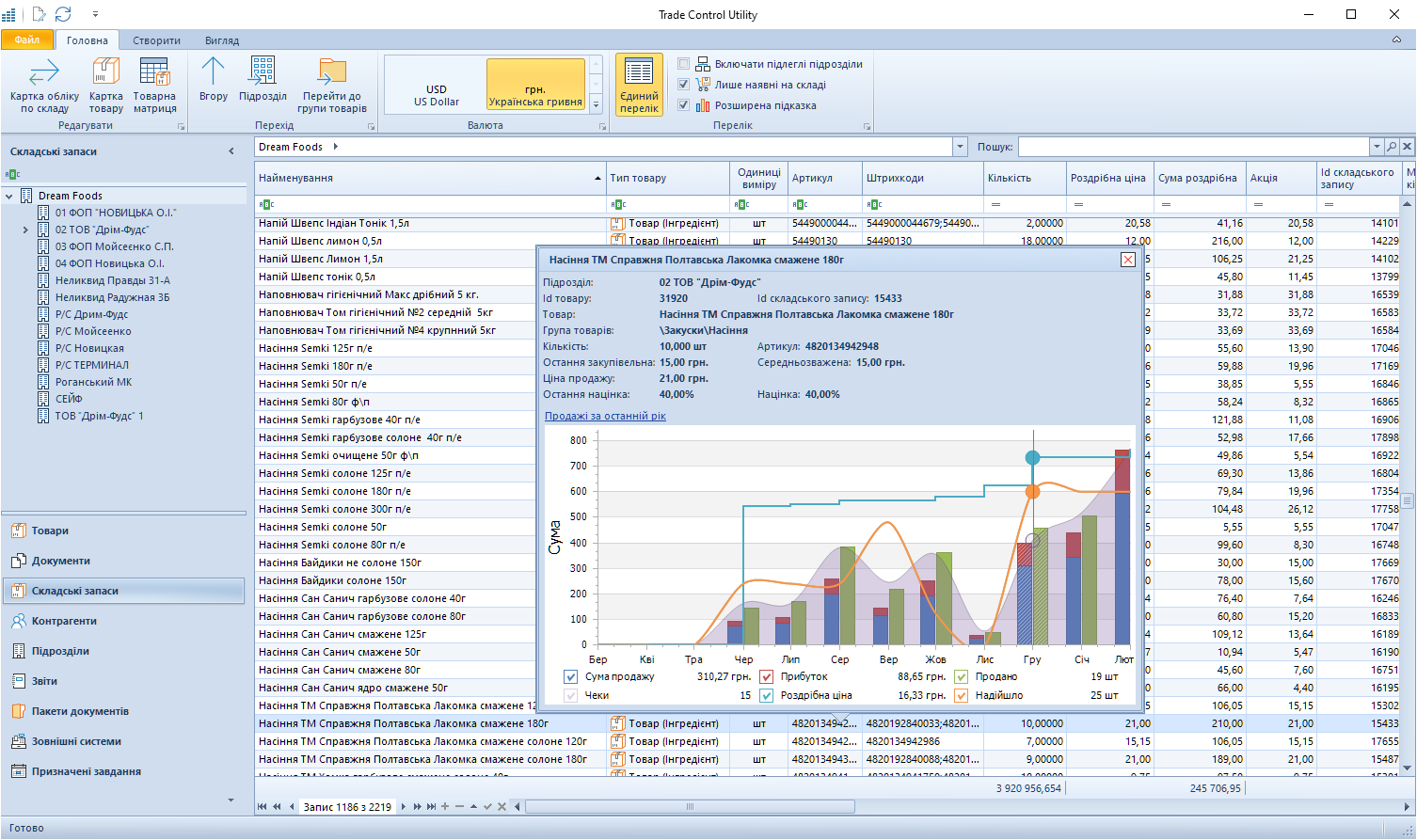Open the Перехід group dialog launcher
The width and height of the screenshot is (1417, 840).
[x=371, y=126]
